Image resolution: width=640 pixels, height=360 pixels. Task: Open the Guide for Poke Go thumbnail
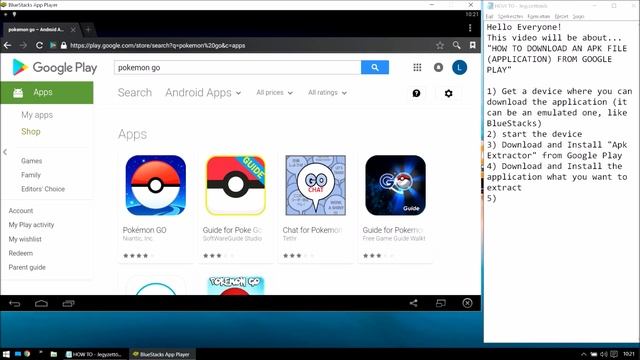pos(236,185)
